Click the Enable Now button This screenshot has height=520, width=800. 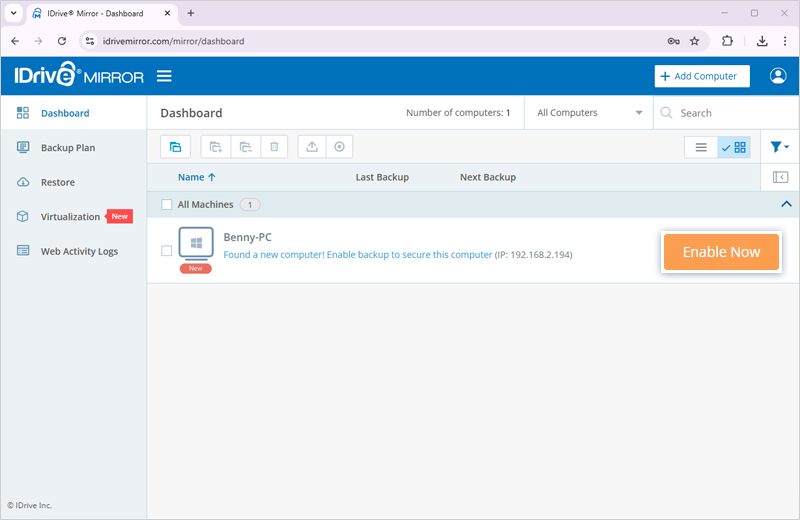pos(721,252)
